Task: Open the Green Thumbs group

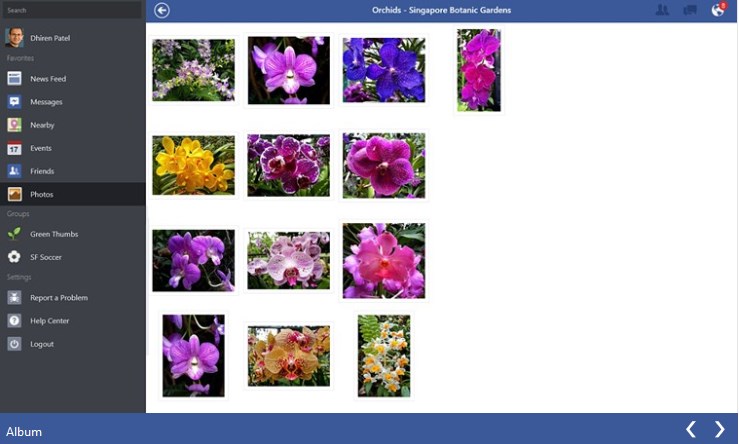Action: [54, 234]
